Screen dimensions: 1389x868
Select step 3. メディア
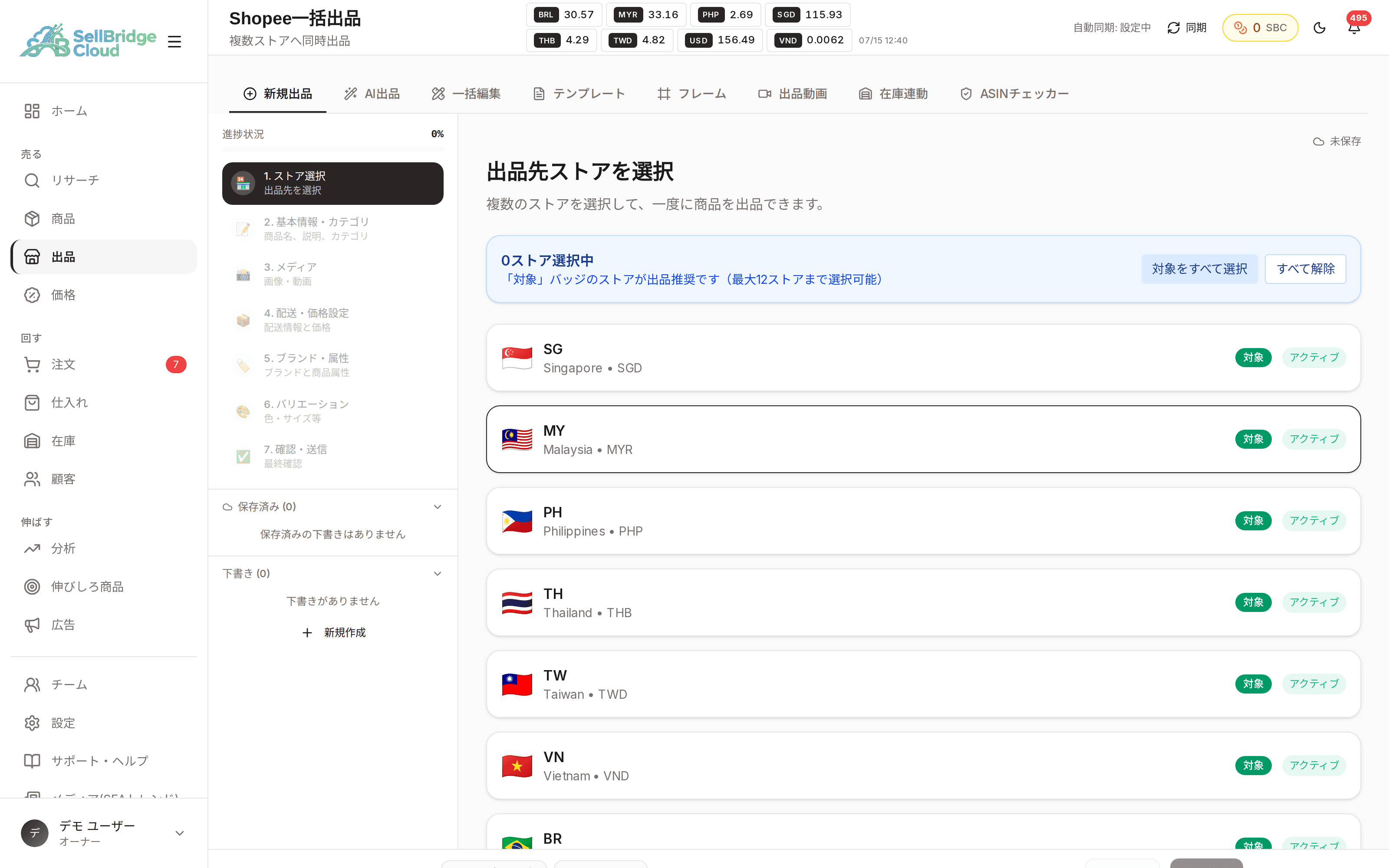point(333,274)
